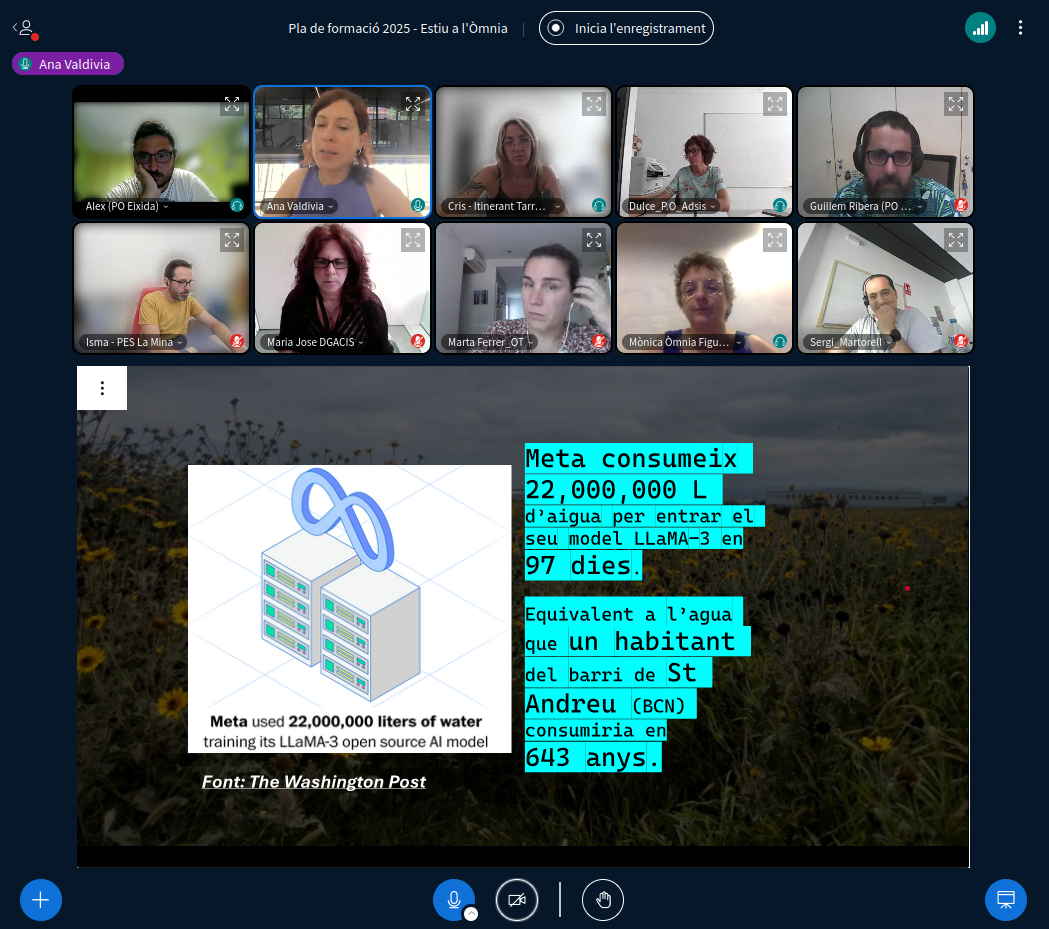Open the connection status indicator

[x=980, y=28]
